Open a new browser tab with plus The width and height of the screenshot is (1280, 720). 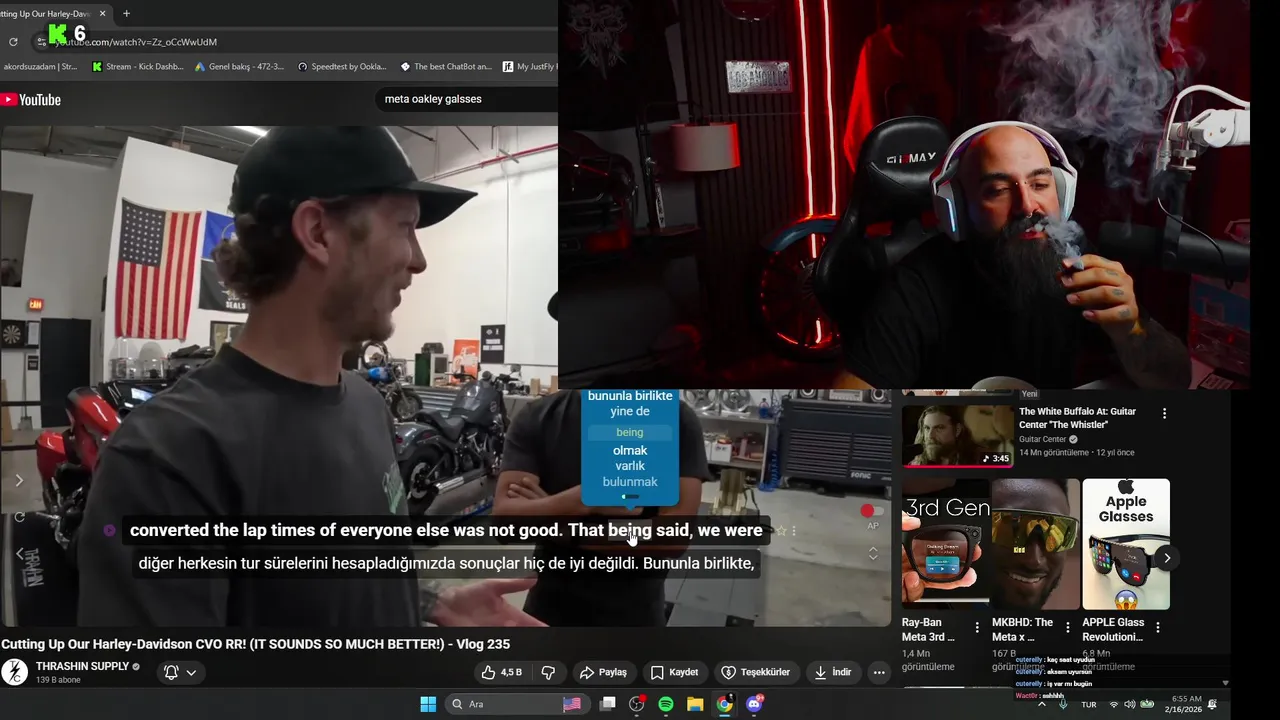click(126, 14)
